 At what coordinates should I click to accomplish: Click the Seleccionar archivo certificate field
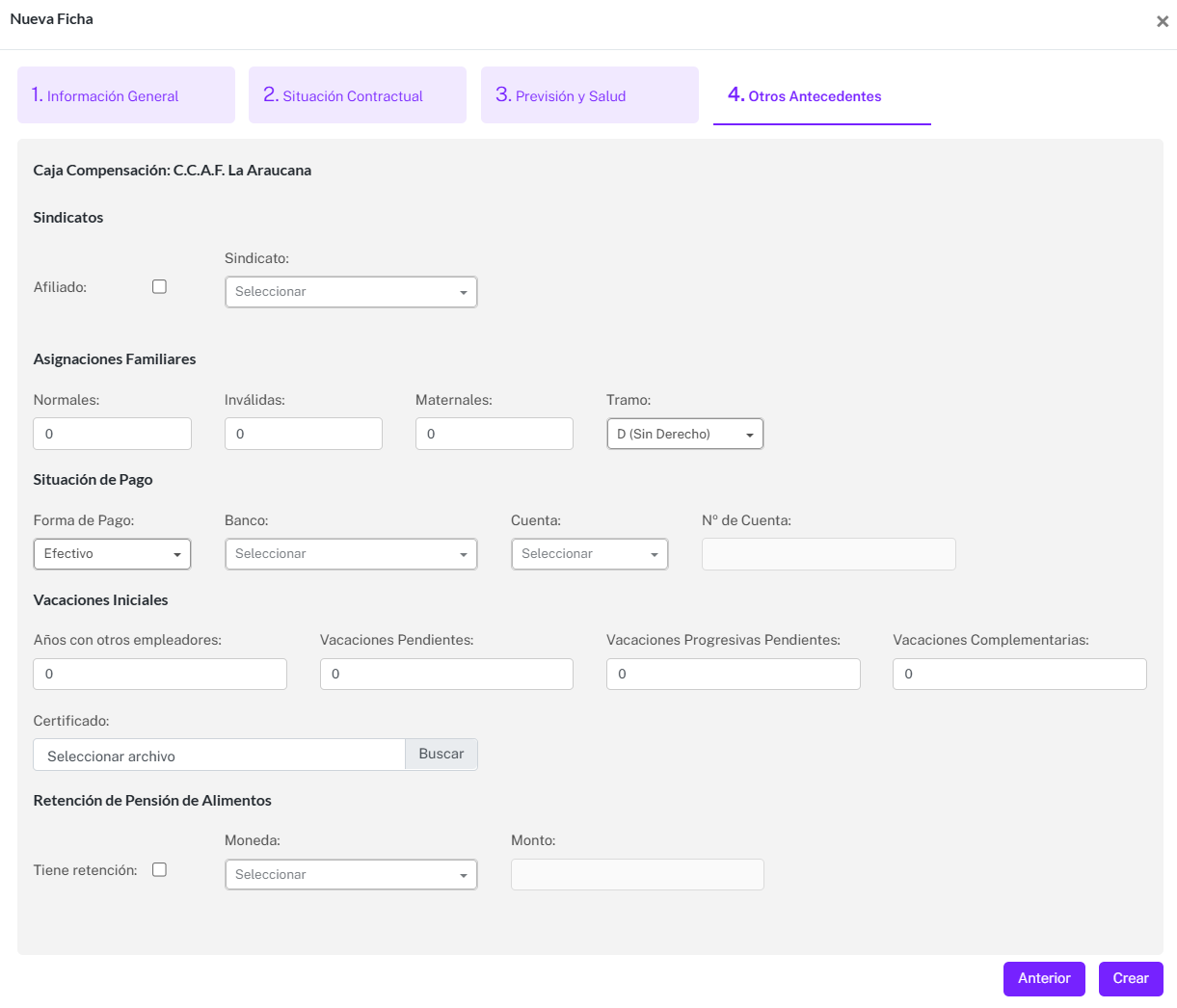coord(219,756)
